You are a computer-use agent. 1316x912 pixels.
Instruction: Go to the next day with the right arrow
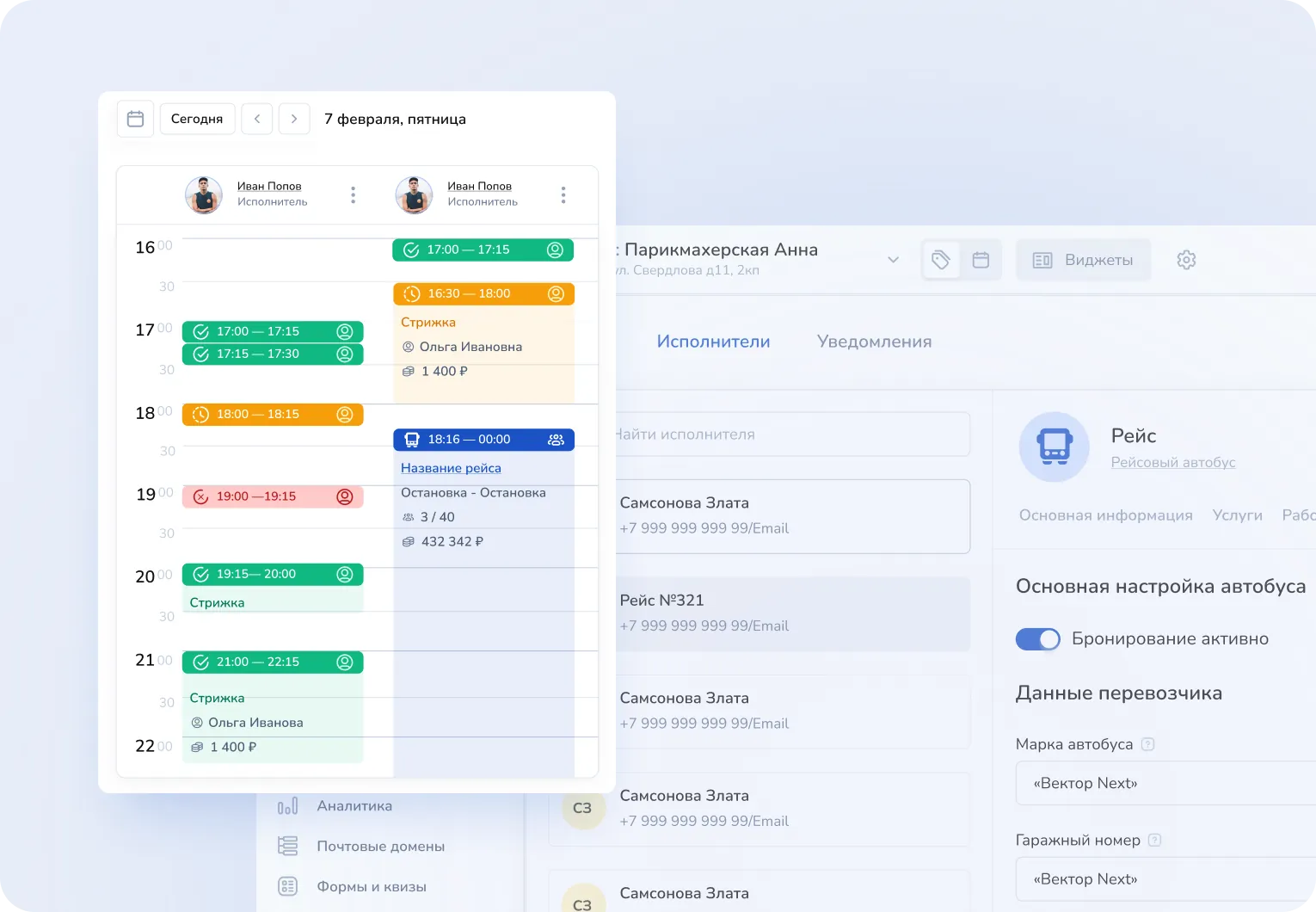click(x=294, y=119)
